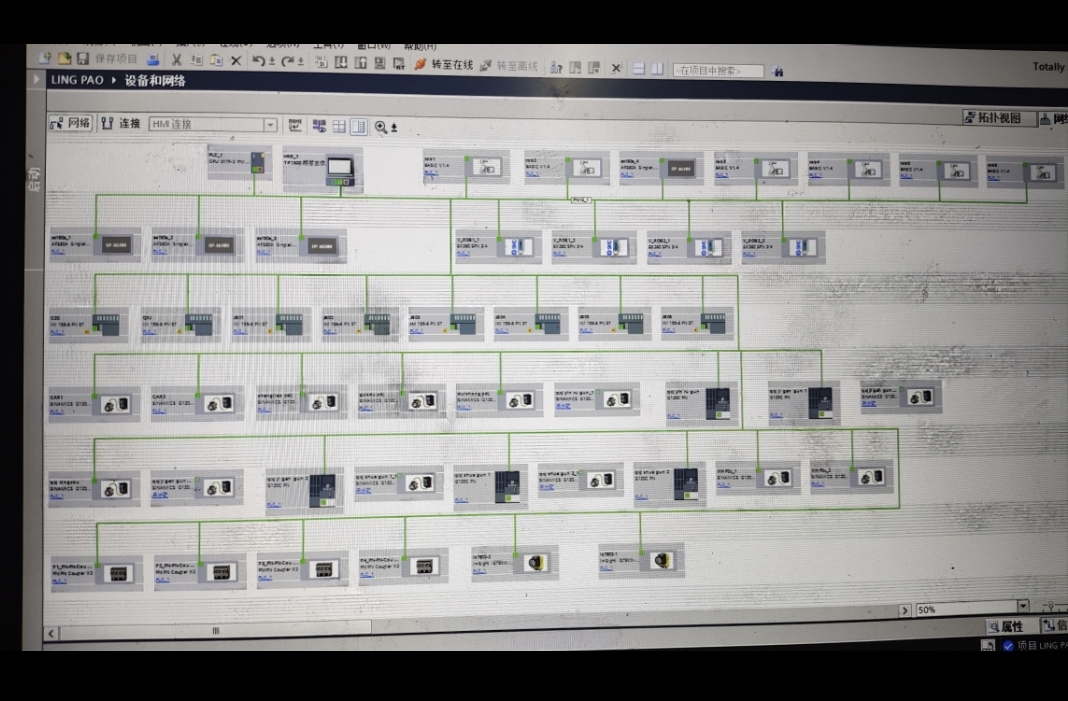The width and height of the screenshot is (1068, 701).
Task: Click 设备和网络 in the breadcrumb
Action: point(155,80)
